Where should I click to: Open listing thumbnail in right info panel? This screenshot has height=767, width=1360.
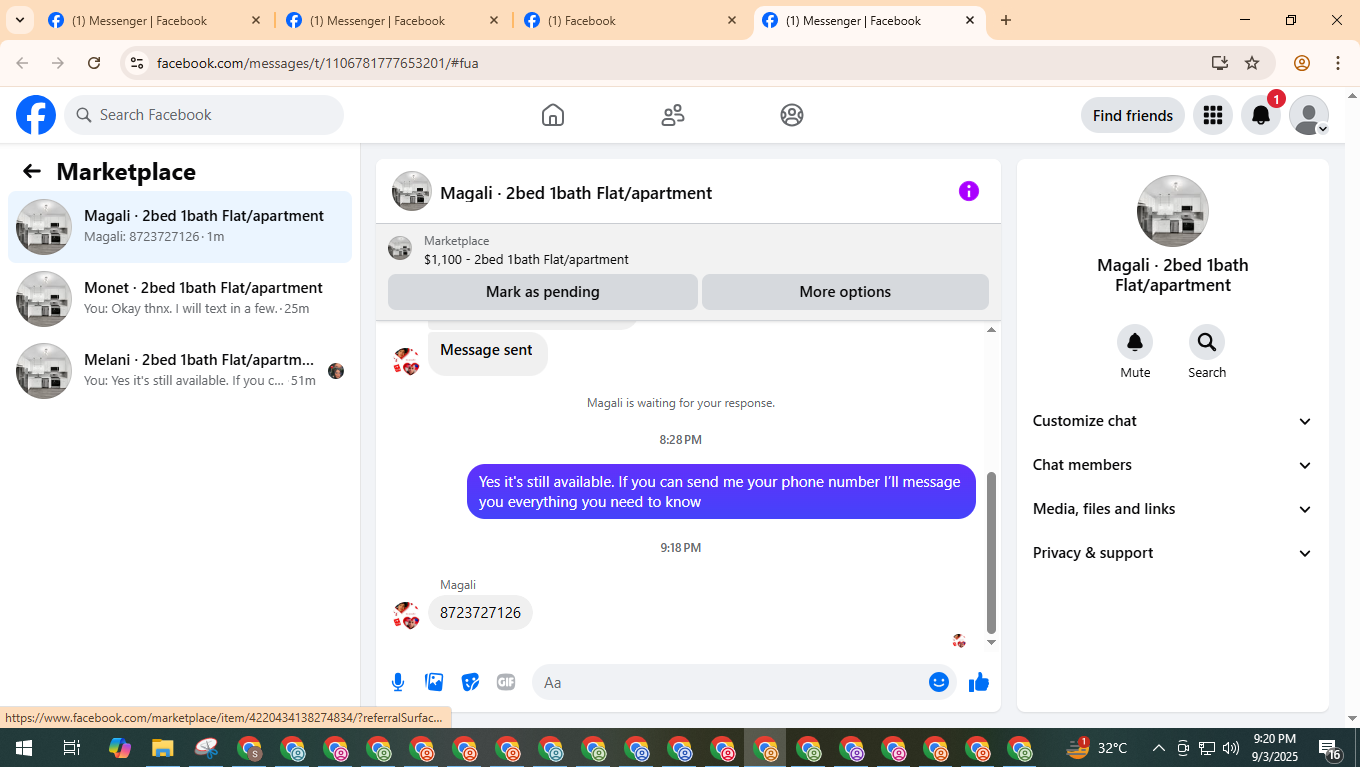point(1173,211)
